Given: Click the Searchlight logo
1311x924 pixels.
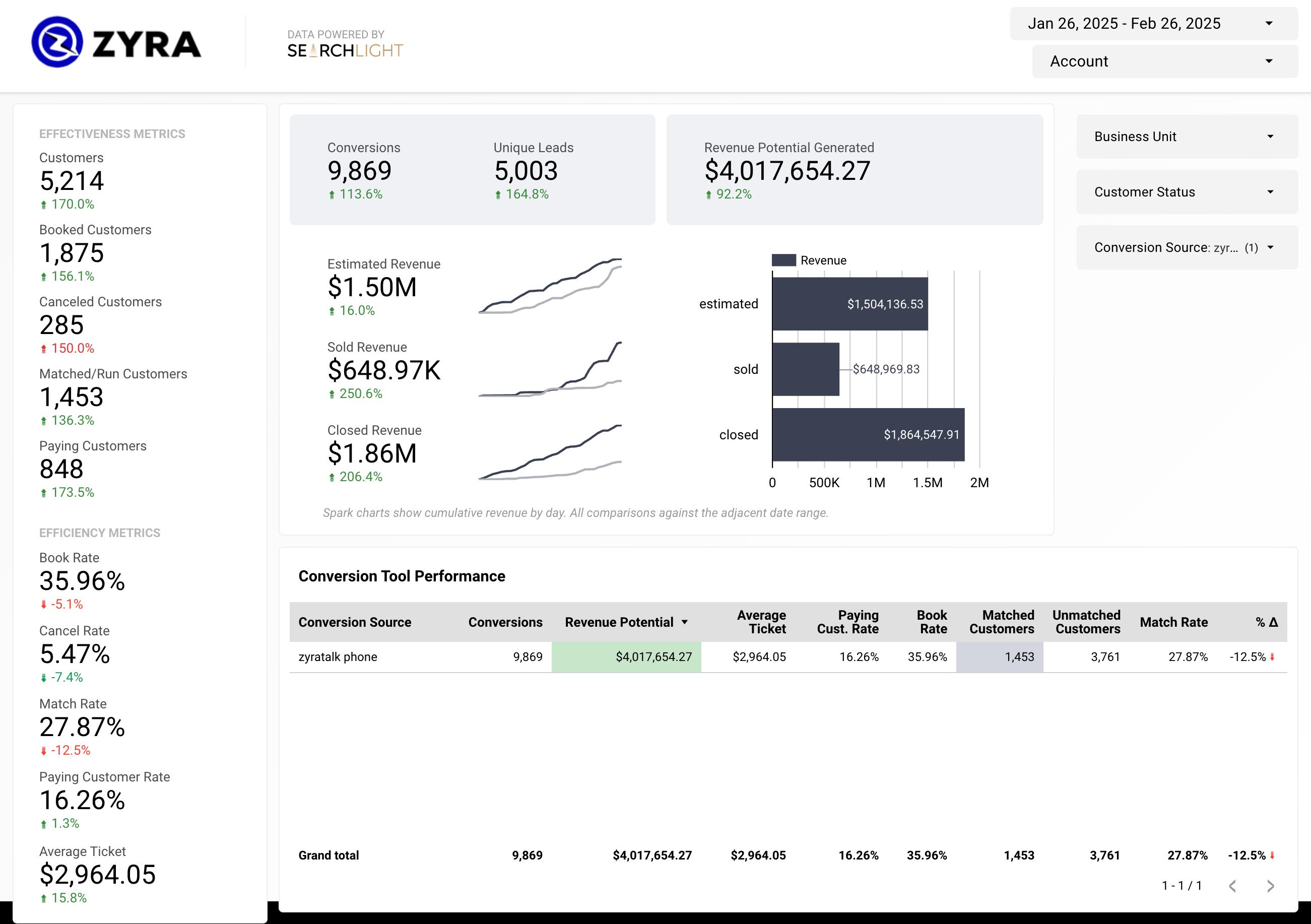Looking at the screenshot, I should pyautogui.click(x=345, y=51).
